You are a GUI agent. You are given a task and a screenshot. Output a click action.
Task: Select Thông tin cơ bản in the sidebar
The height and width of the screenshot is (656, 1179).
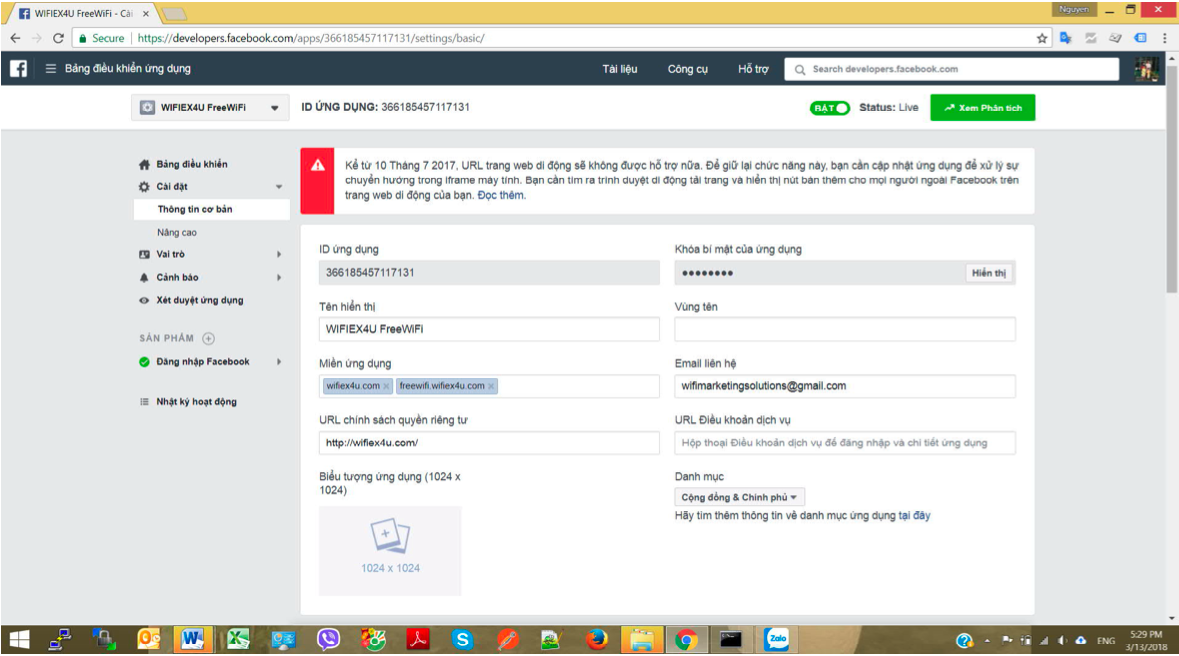pos(211,209)
